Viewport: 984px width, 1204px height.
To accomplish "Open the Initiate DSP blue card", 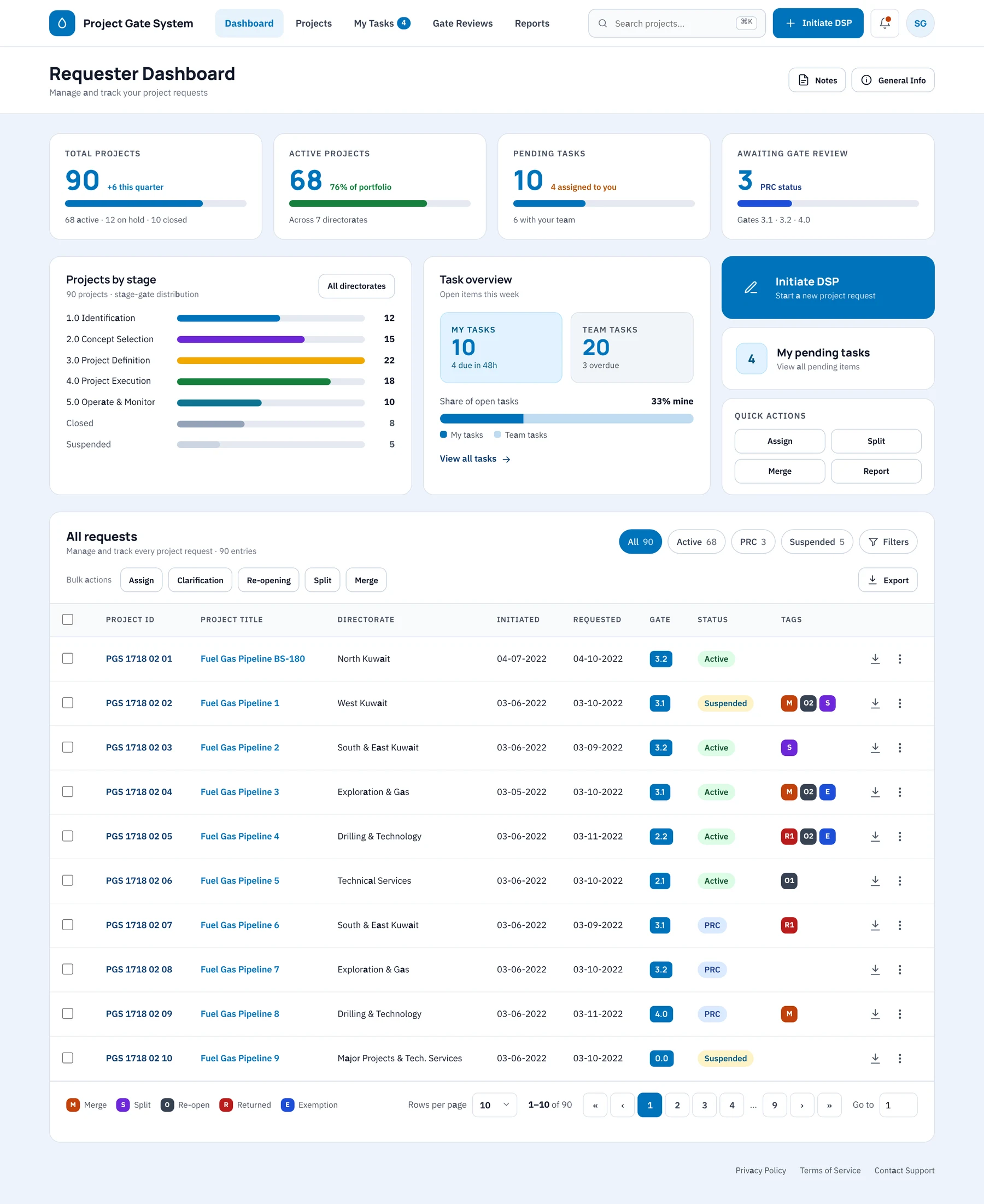I will [828, 287].
